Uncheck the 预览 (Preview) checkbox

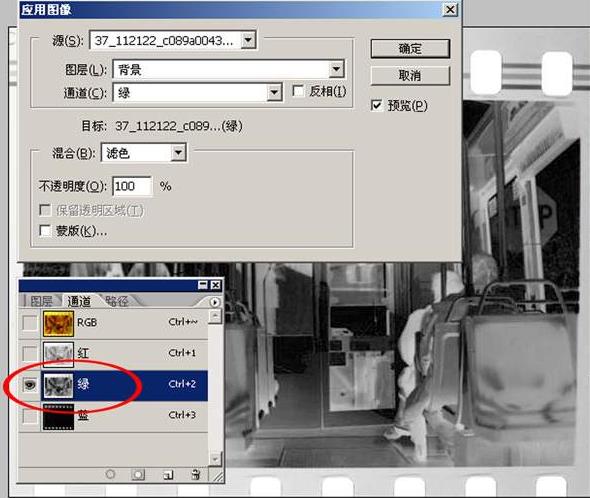(x=376, y=105)
